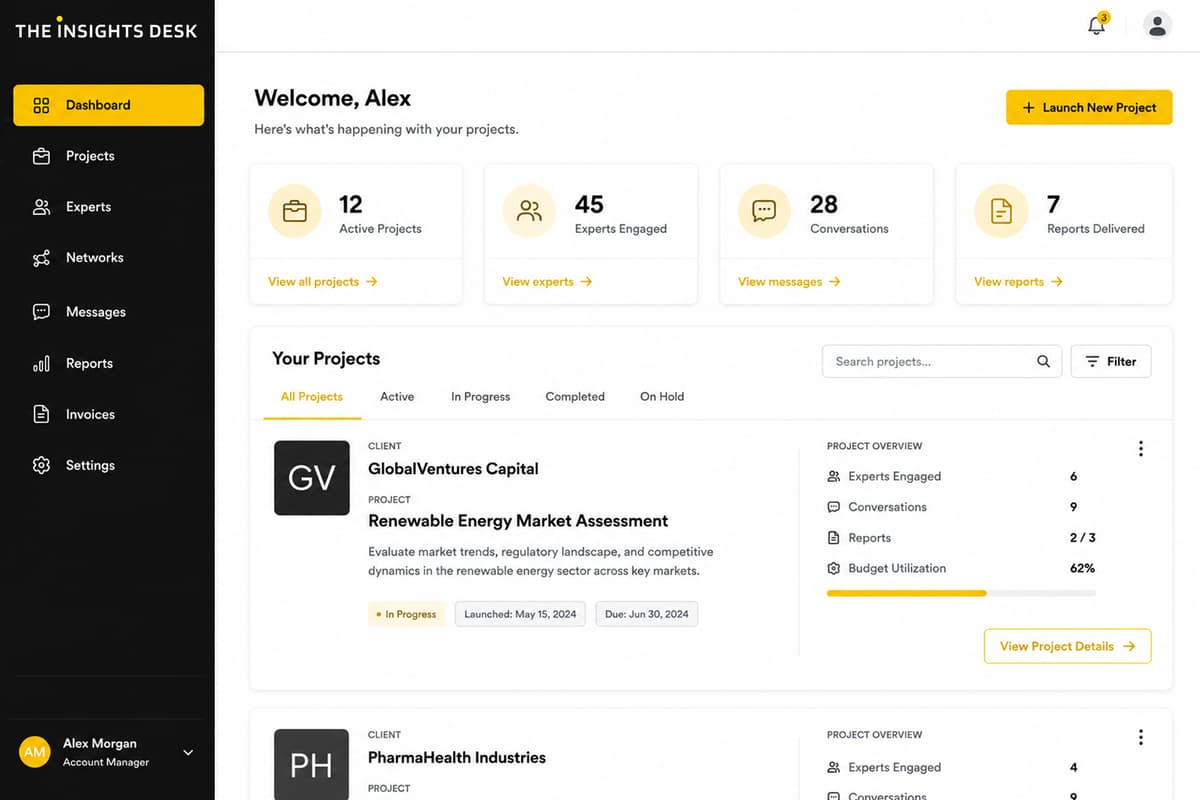Switch to the On Hold tab
Image resolution: width=1200 pixels, height=800 pixels.
(x=662, y=397)
